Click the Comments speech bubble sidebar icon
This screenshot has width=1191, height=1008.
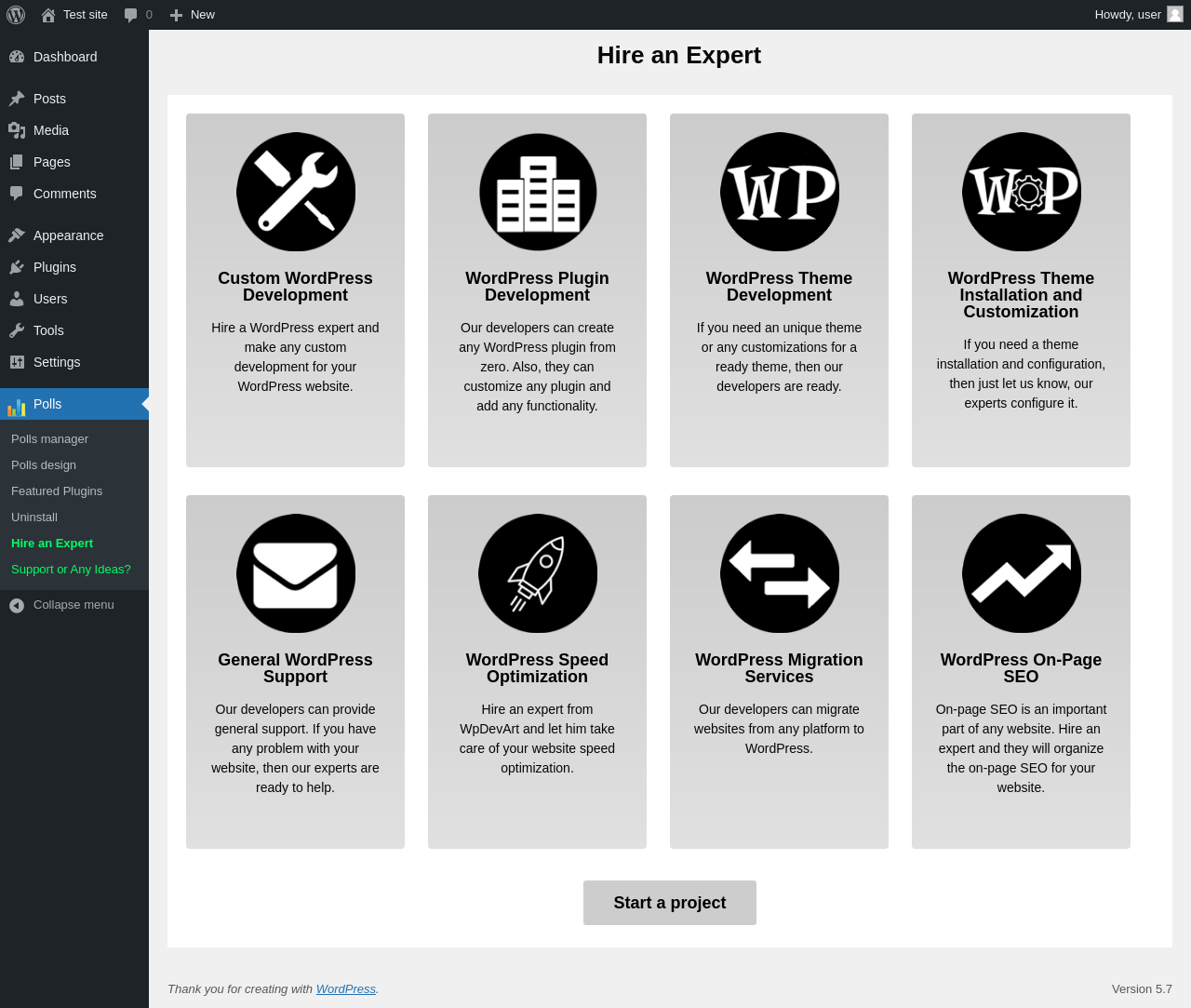coord(17,194)
